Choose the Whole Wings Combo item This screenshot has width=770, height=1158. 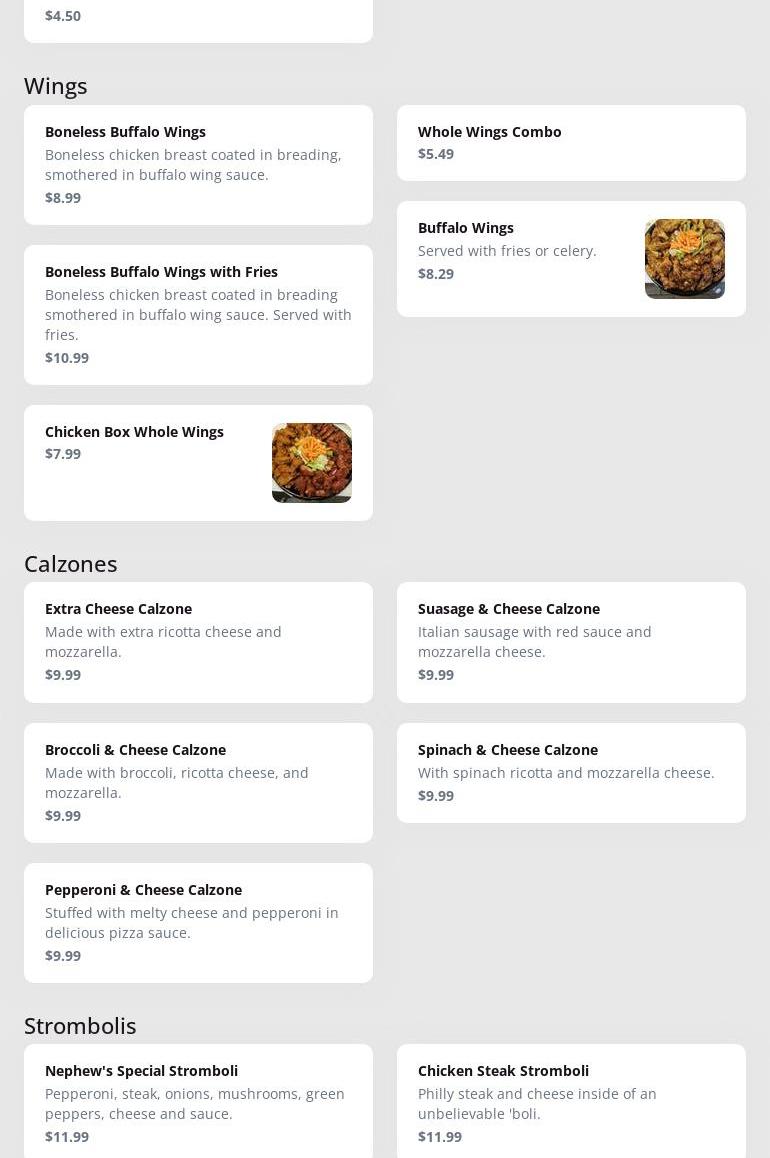571,143
